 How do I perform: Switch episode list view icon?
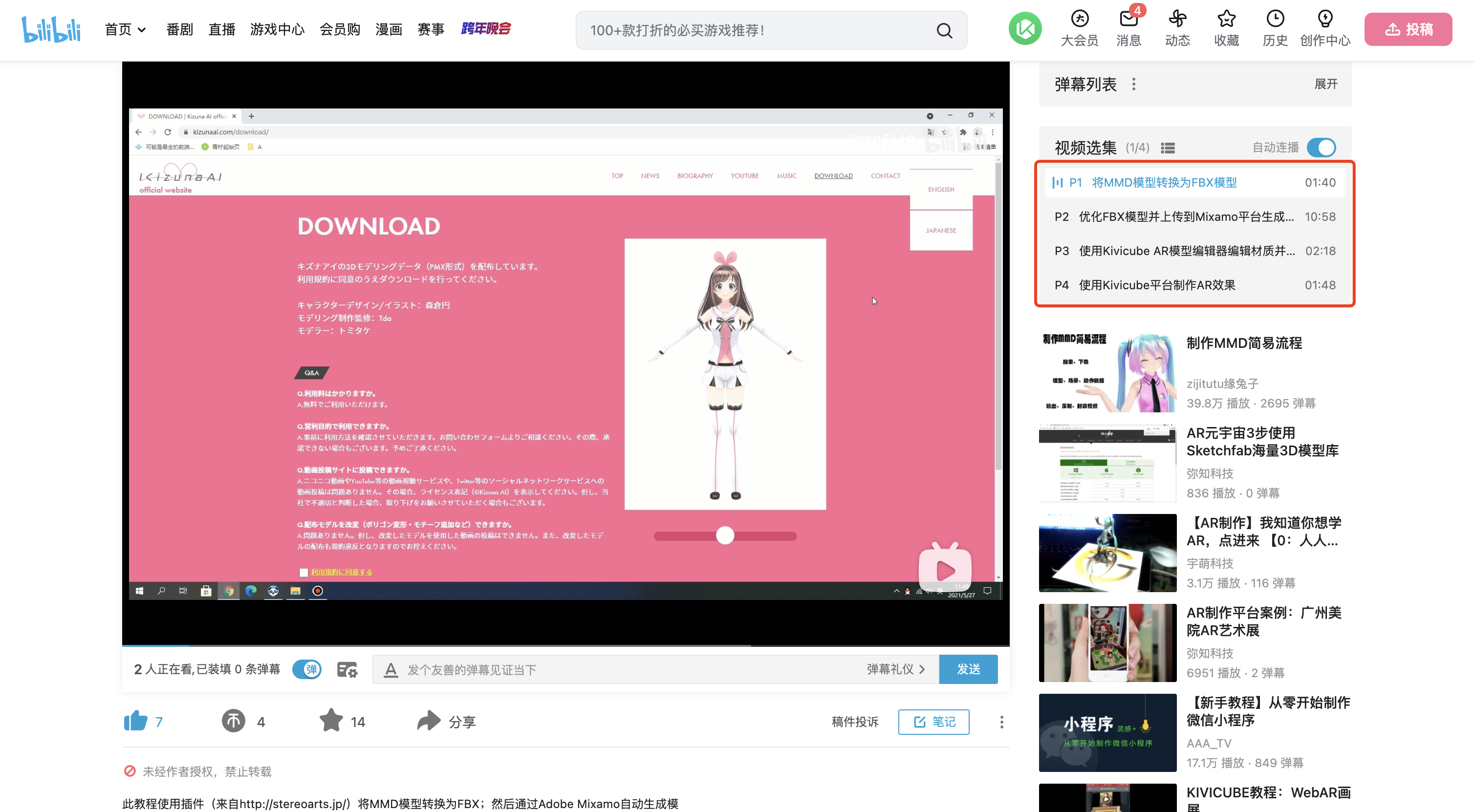point(1168,148)
